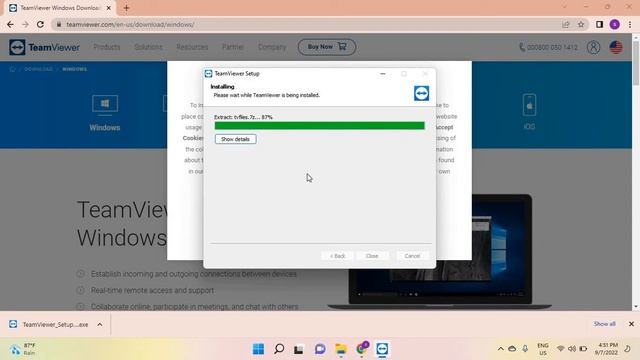Click the Close button in setup dialog
The image size is (640, 360).
372,256
